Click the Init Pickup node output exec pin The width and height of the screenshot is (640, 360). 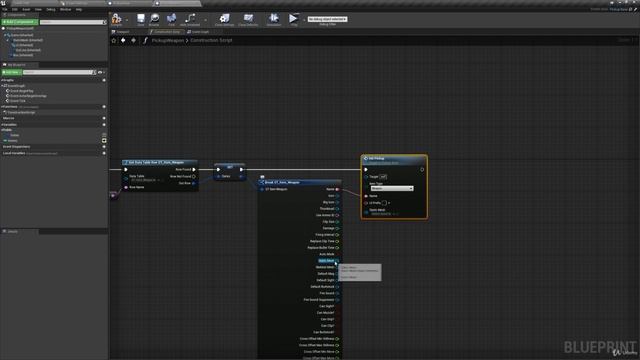[x=422, y=169]
